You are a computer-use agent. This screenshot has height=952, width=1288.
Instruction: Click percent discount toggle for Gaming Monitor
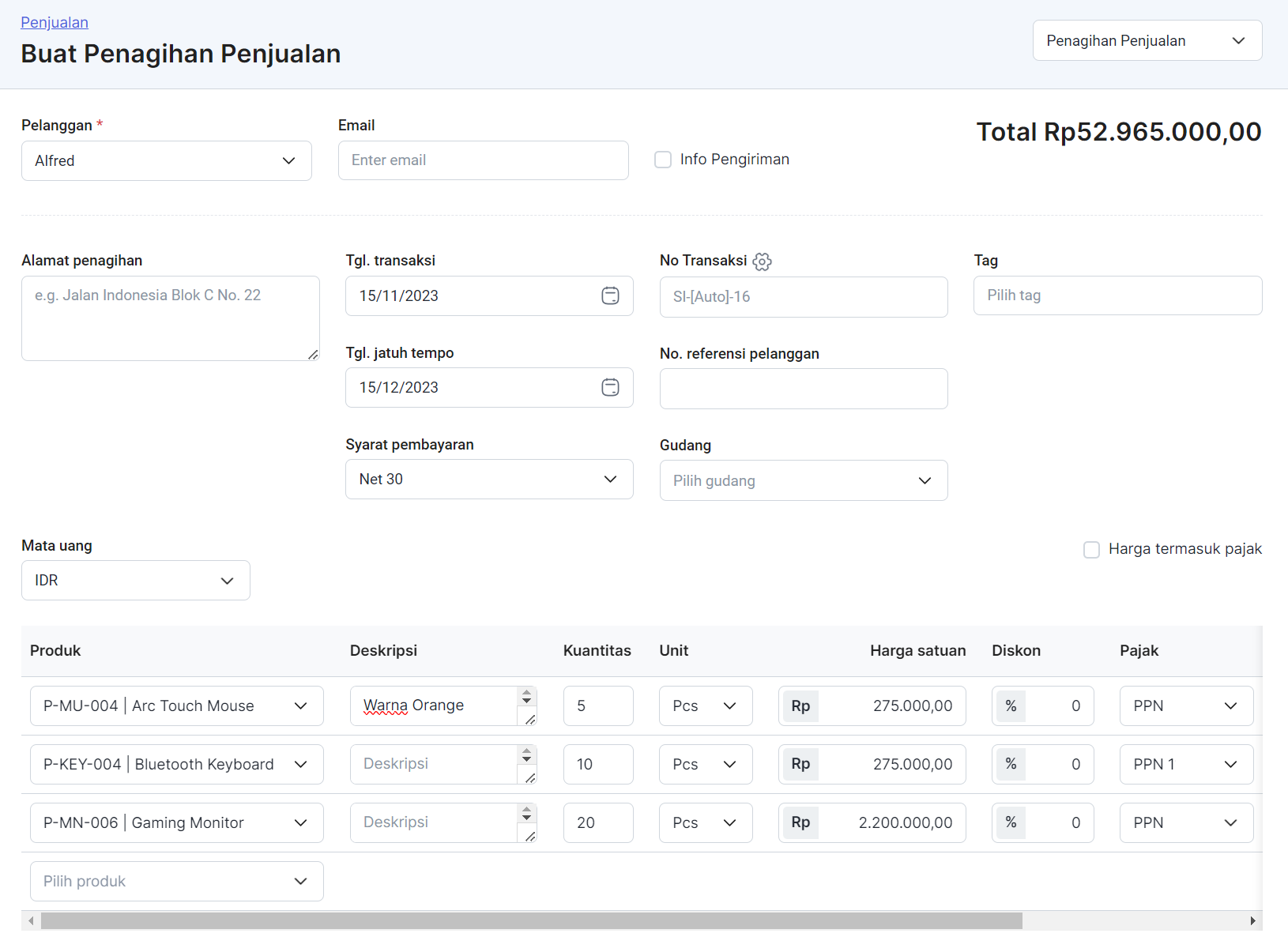pyautogui.click(x=1011, y=822)
